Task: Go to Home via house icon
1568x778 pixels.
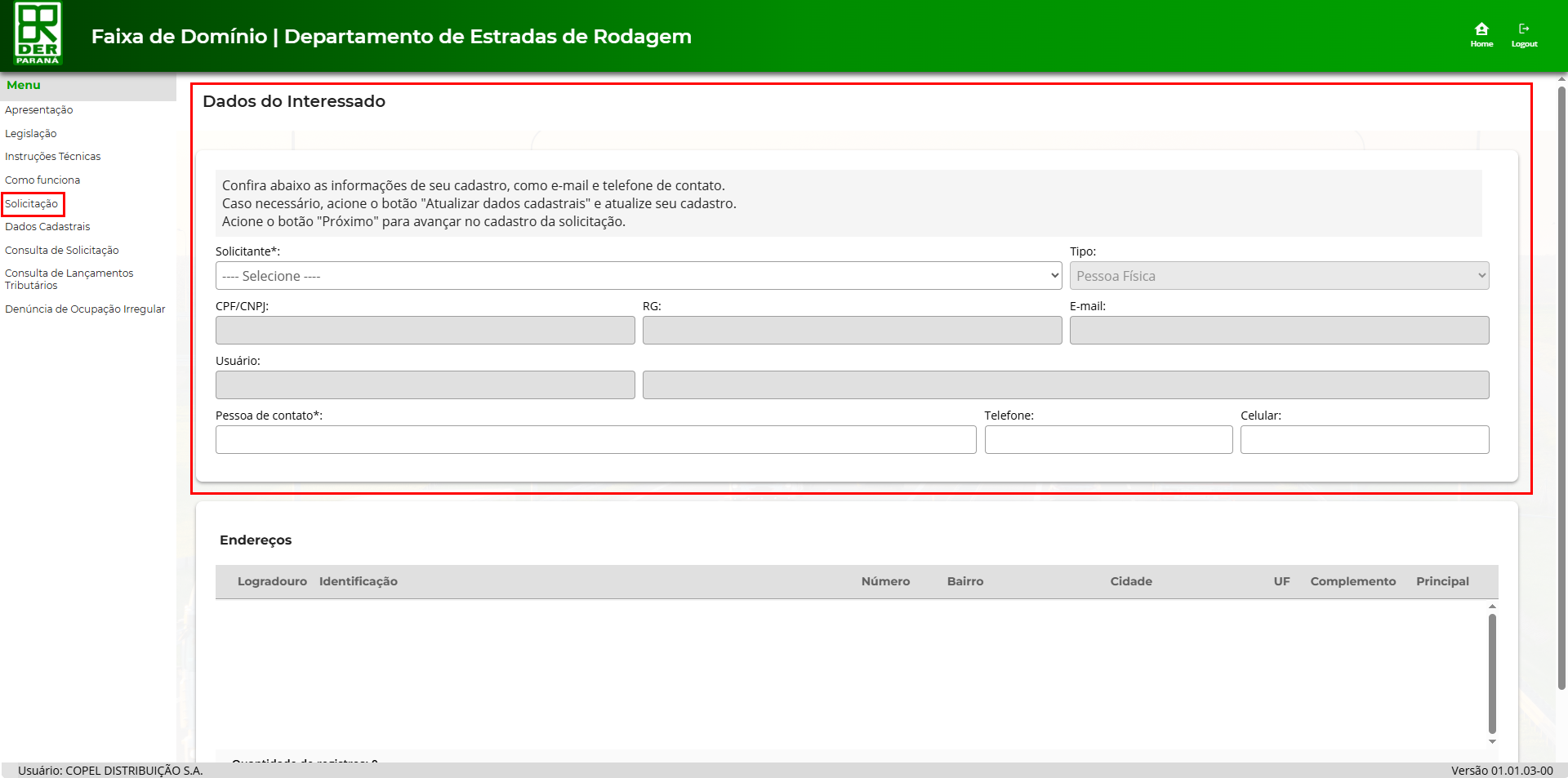Action: tap(1481, 34)
